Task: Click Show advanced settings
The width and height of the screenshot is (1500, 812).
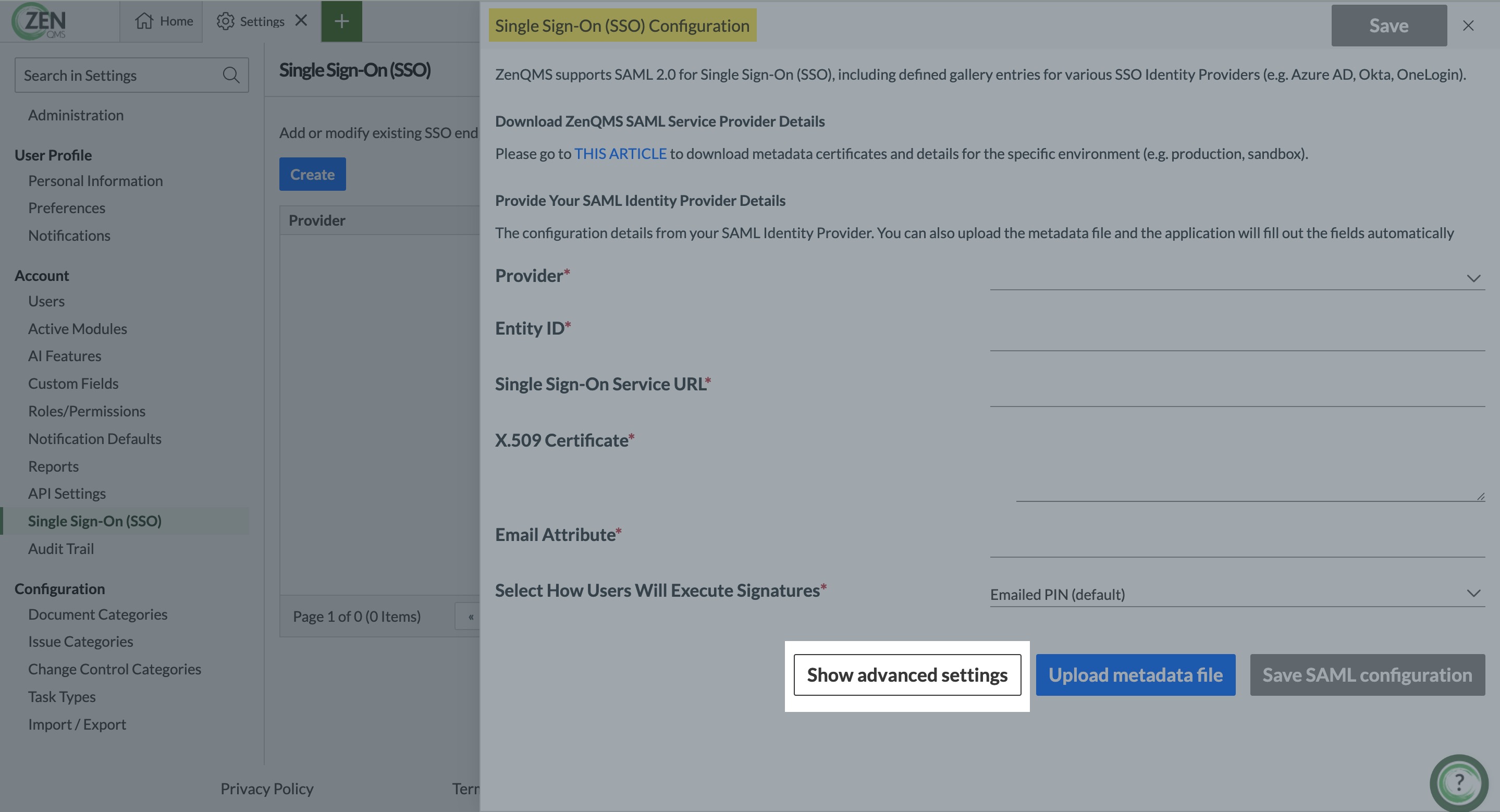Action: pyautogui.click(x=907, y=674)
